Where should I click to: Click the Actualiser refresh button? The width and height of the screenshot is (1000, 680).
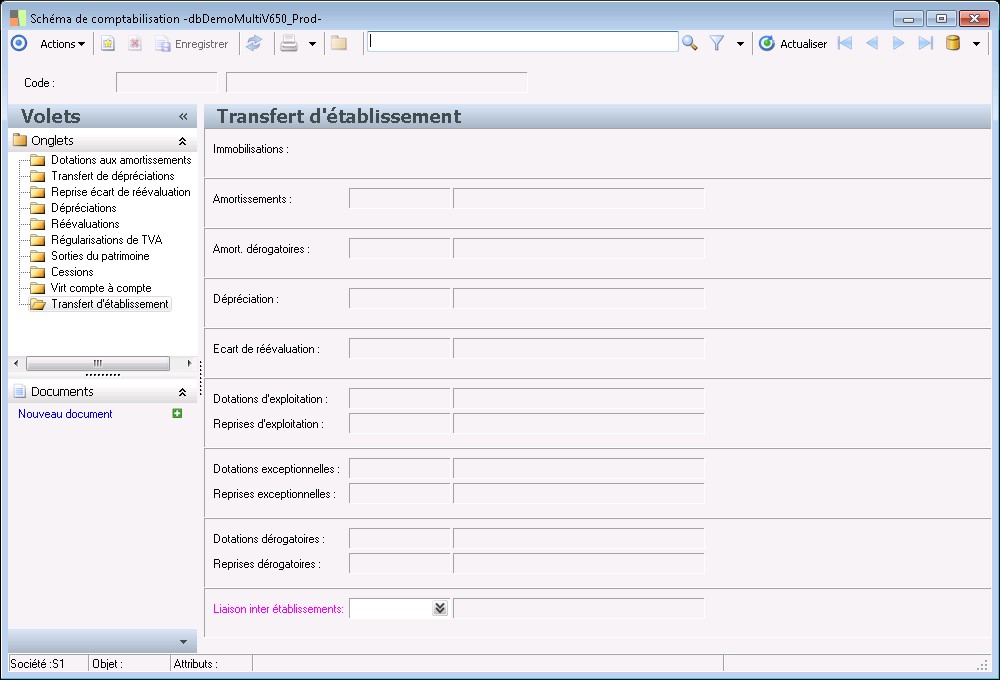[x=793, y=43]
